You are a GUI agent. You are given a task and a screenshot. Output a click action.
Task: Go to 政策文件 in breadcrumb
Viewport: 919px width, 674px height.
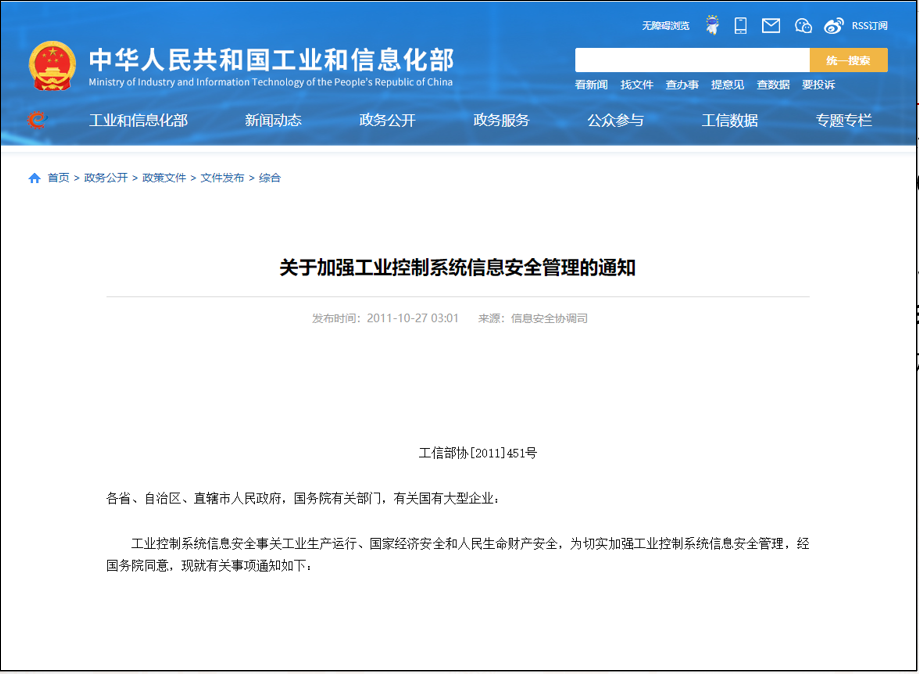pos(164,178)
